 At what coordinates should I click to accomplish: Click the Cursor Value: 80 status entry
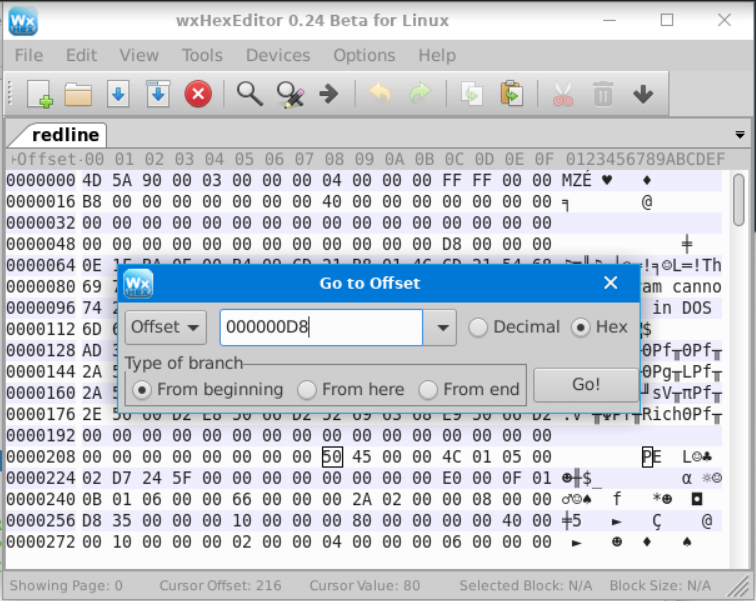click(x=364, y=586)
